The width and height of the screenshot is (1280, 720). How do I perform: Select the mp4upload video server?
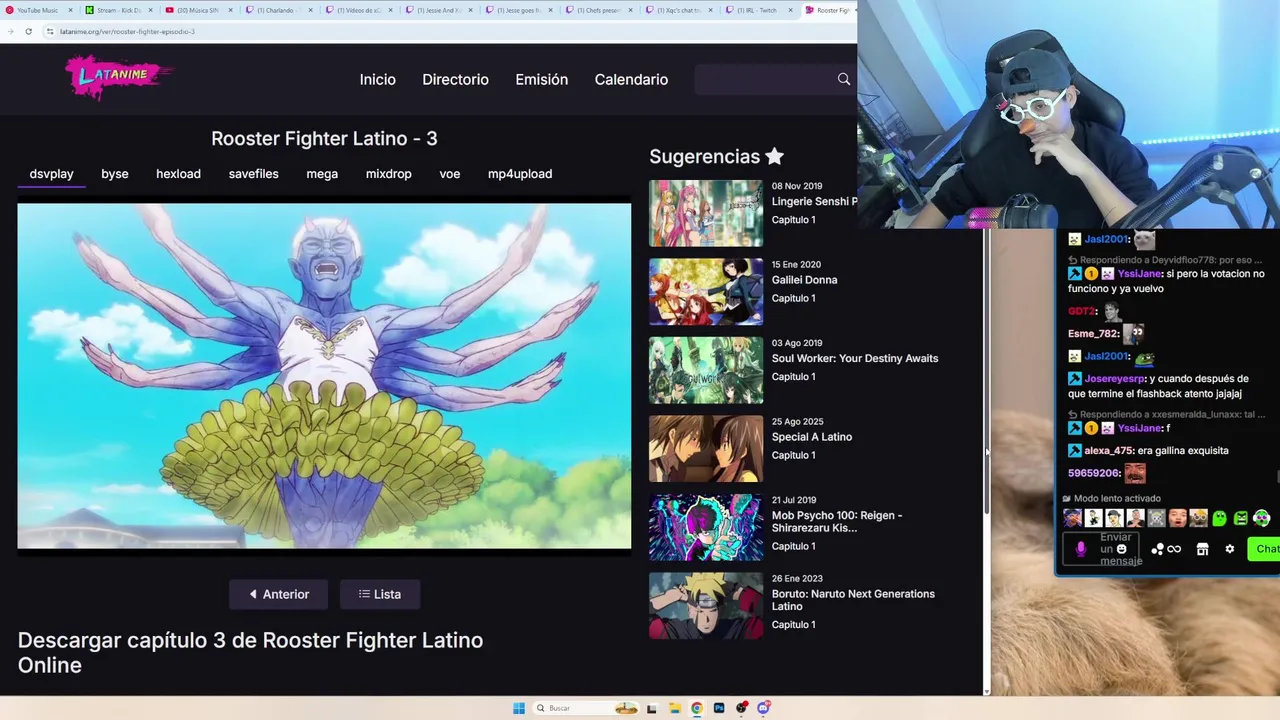click(520, 174)
